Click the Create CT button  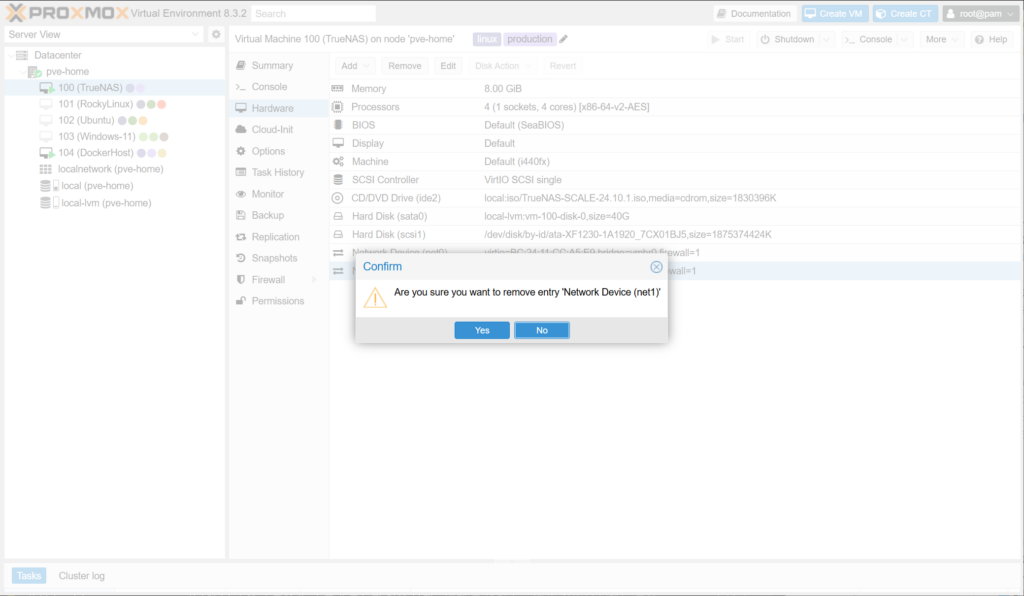click(904, 14)
